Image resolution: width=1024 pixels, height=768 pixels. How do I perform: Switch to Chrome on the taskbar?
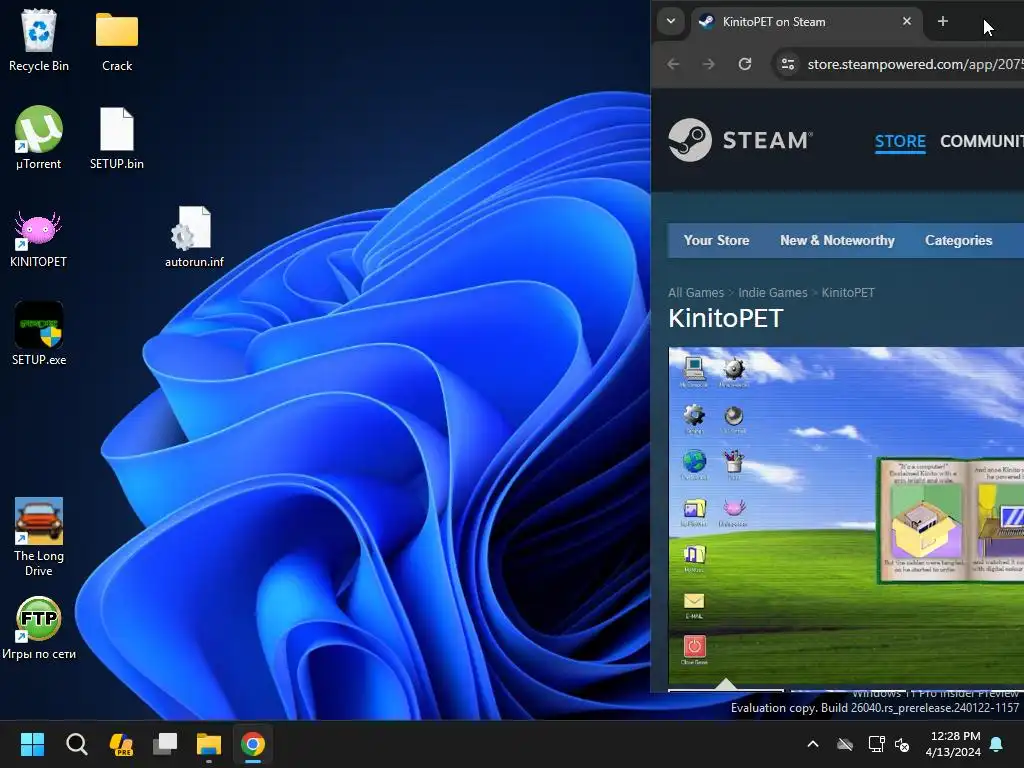253,744
